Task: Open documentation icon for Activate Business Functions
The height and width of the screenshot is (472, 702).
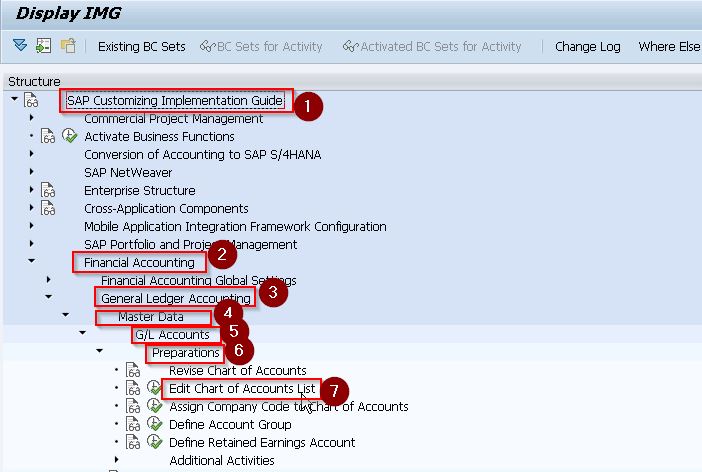Action: point(48,136)
